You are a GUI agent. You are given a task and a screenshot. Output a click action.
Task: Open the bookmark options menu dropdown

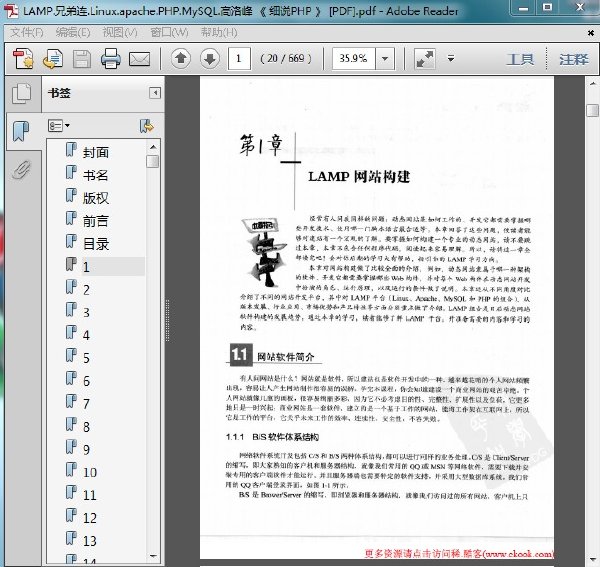(x=59, y=125)
